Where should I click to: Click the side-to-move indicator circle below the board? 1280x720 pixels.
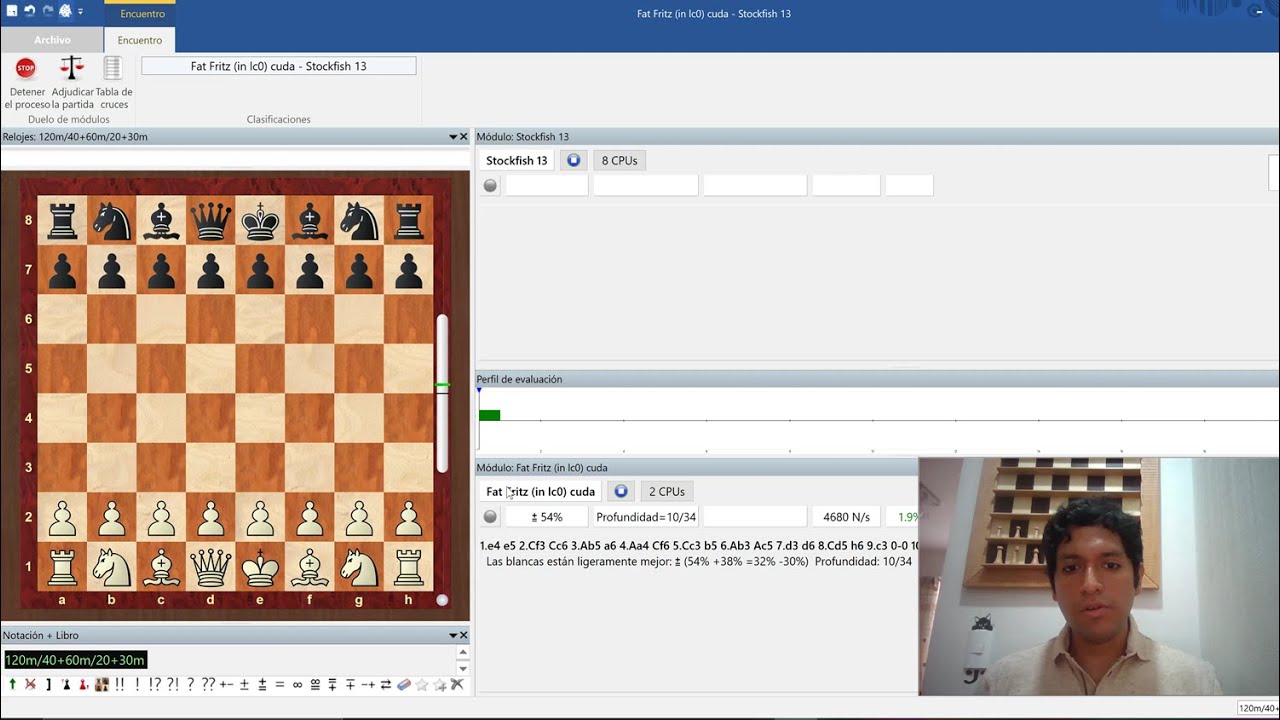tap(442, 600)
